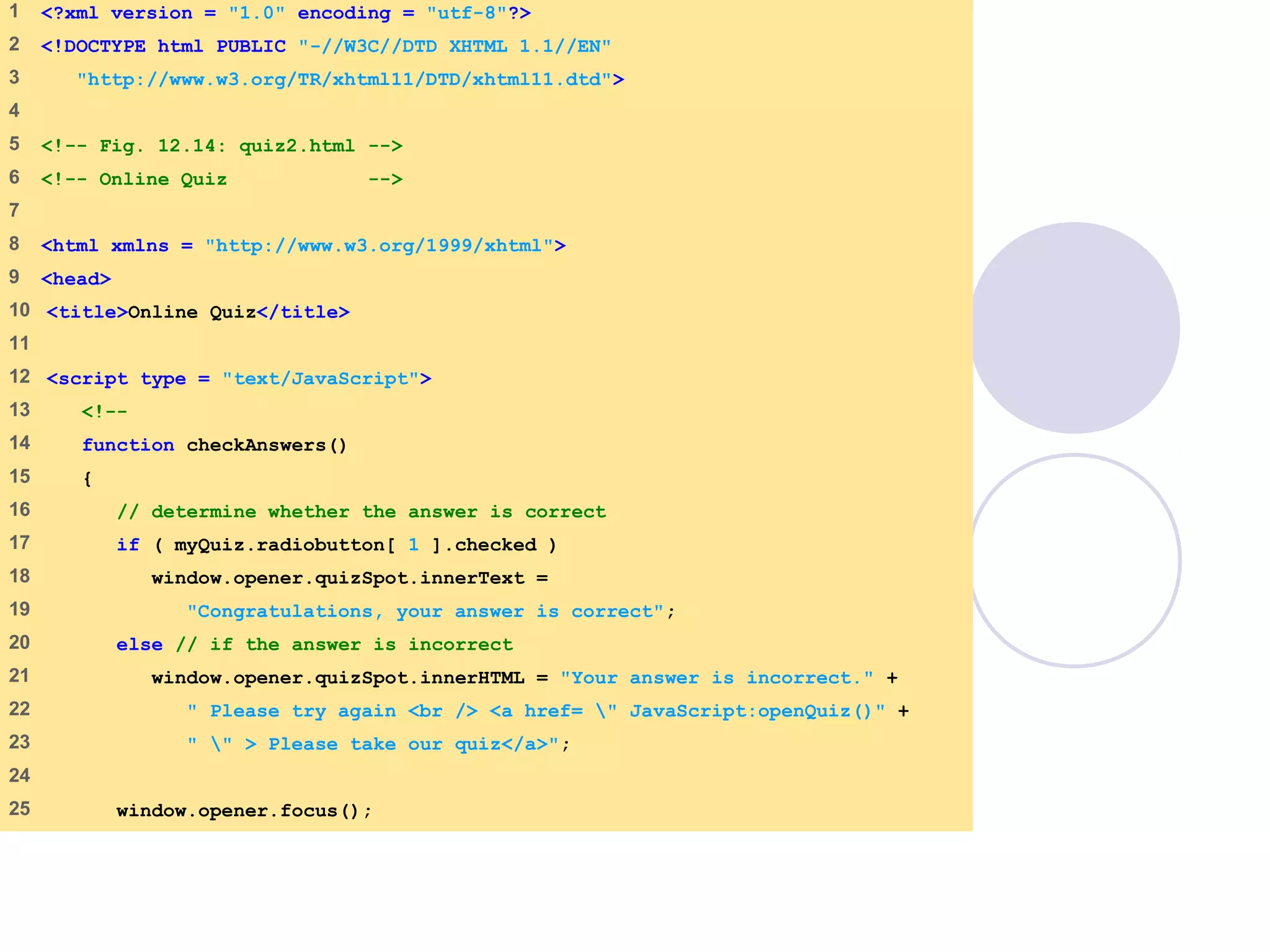Click line number 12
Screen dimensions: 1270x952
pos(19,377)
